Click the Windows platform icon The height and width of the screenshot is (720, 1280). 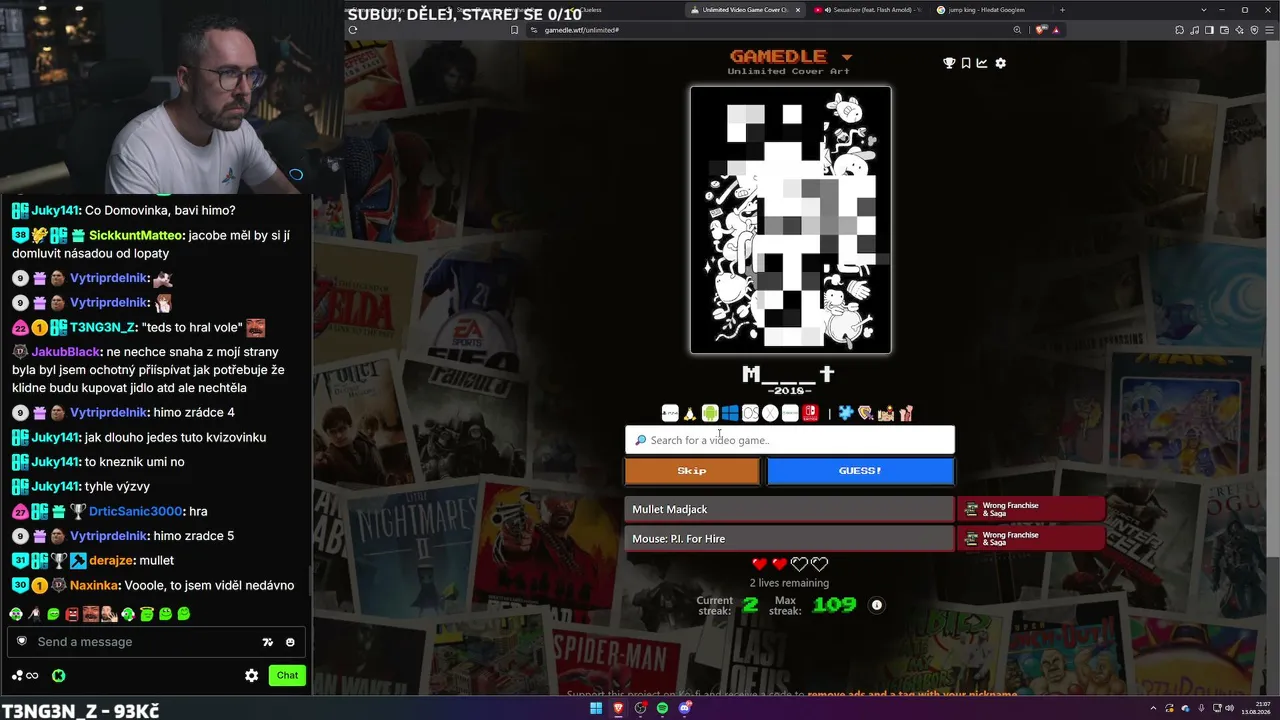click(730, 413)
